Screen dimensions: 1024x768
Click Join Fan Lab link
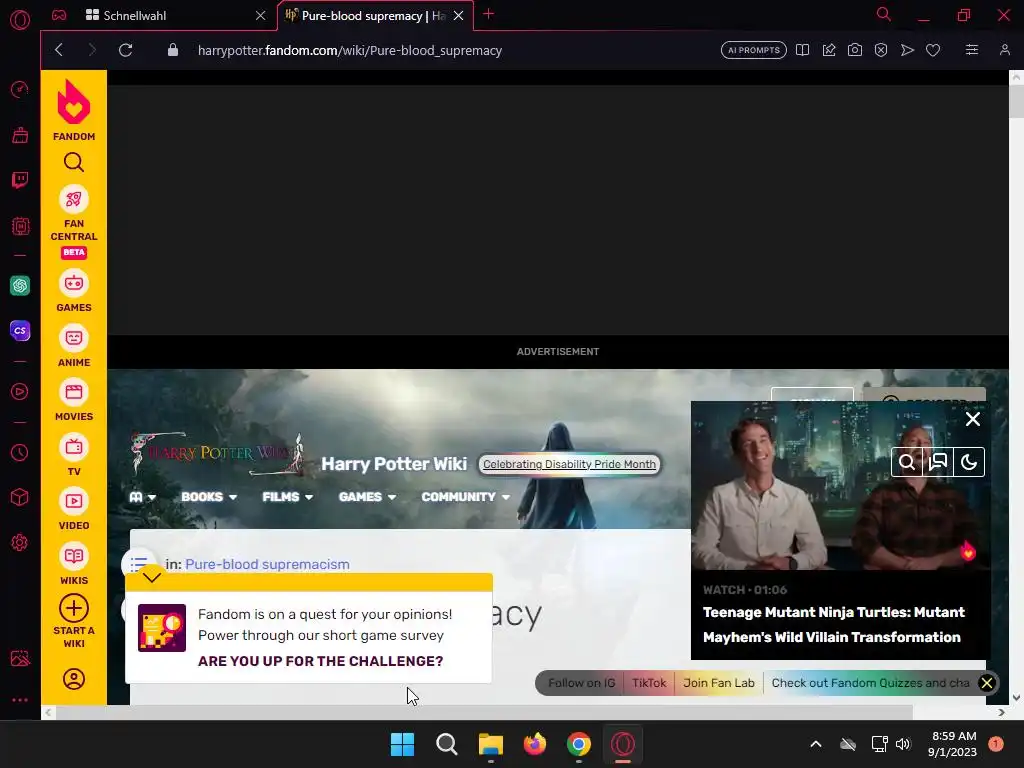(x=718, y=683)
